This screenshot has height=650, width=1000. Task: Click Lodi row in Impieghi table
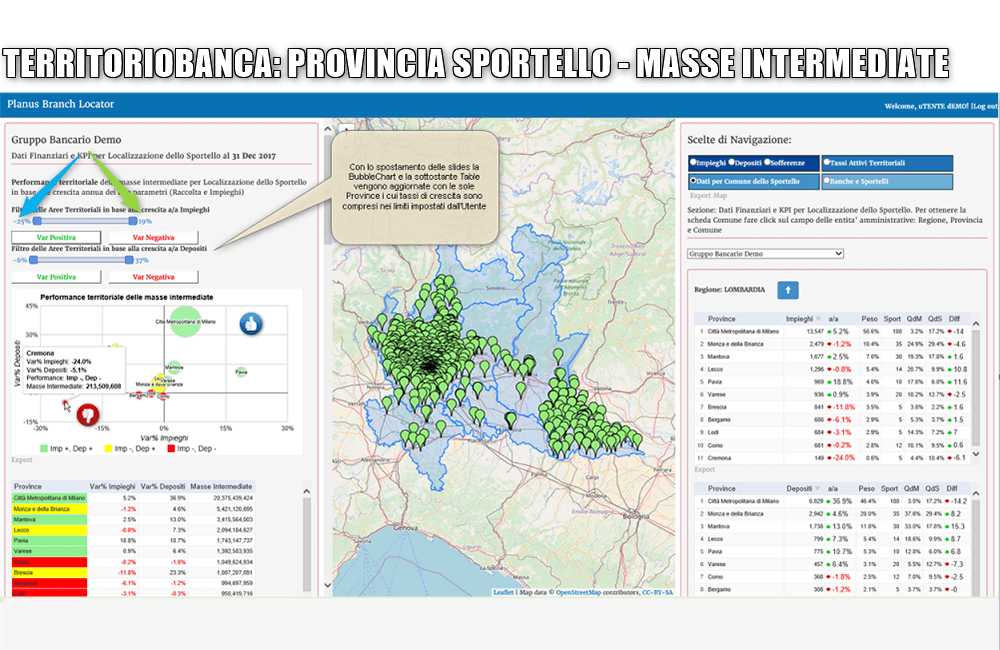click(x=832, y=432)
